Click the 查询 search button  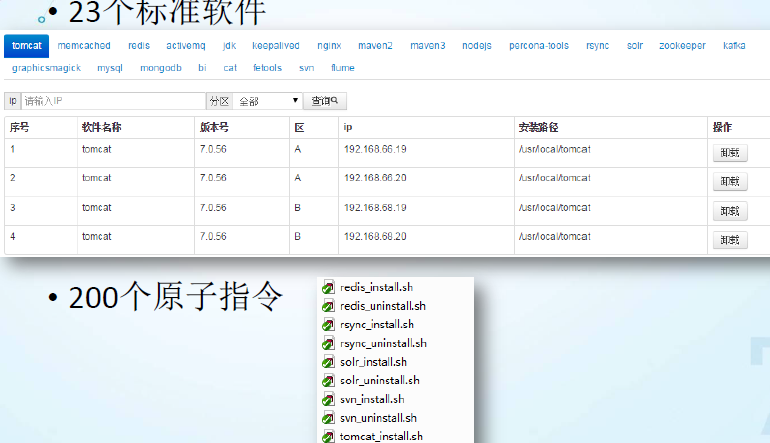tap(325, 101)
